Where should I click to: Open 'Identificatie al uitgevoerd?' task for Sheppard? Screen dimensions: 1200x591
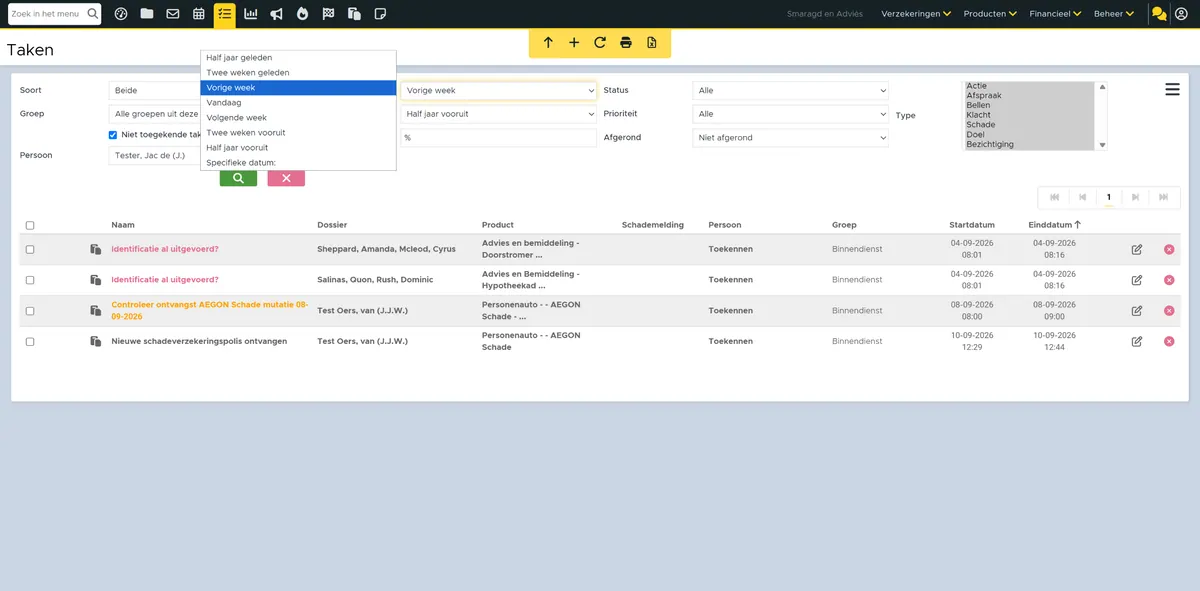(165, 249)
